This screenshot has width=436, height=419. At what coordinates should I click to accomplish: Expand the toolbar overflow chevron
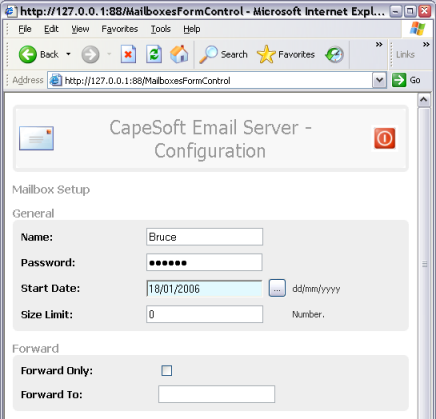(379, 44)
